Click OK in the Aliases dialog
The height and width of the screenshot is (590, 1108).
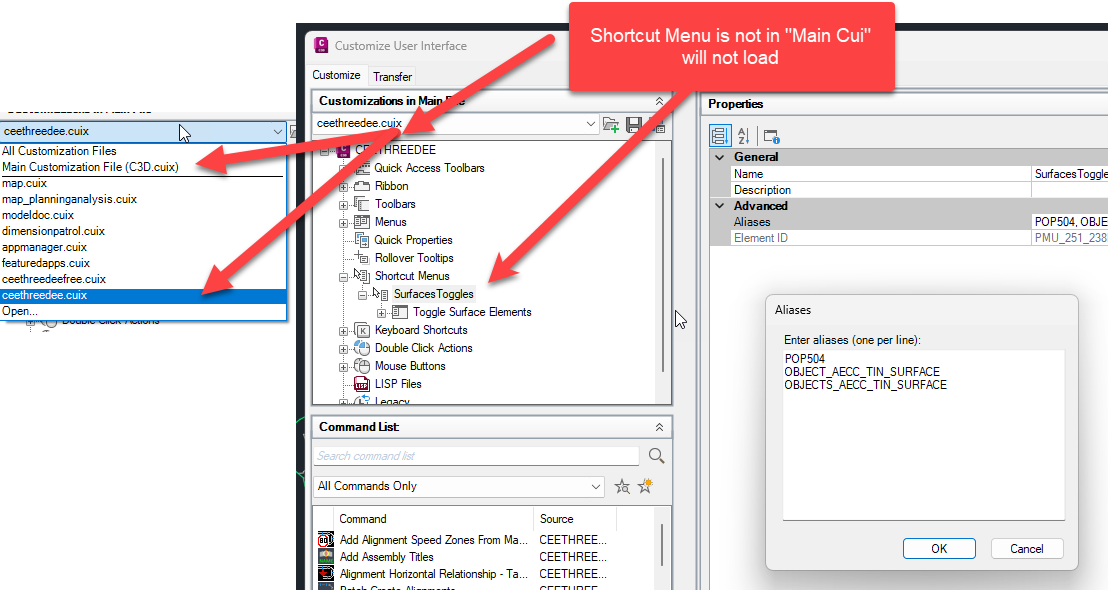point(939,548)
